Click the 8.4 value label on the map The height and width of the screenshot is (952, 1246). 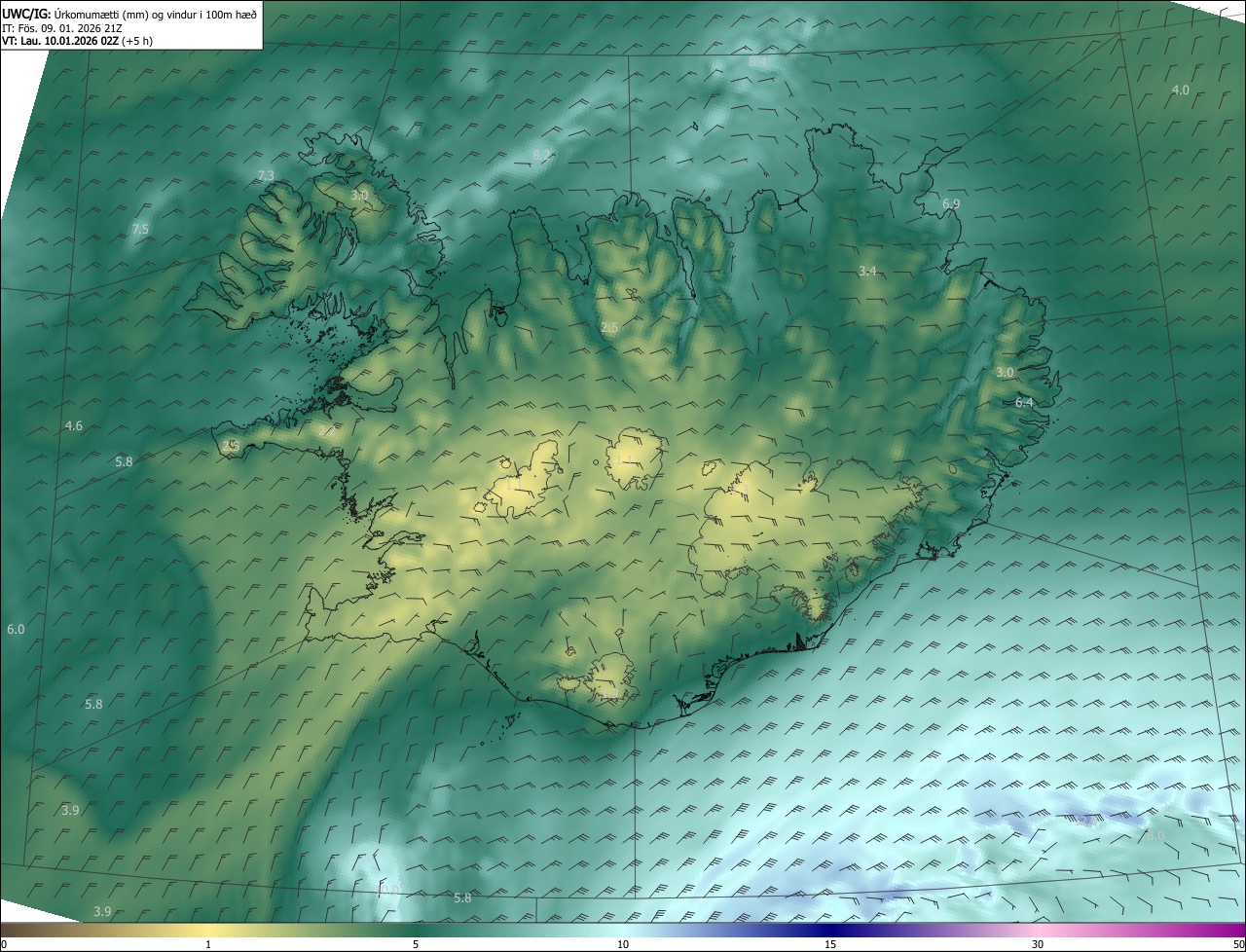757,62
